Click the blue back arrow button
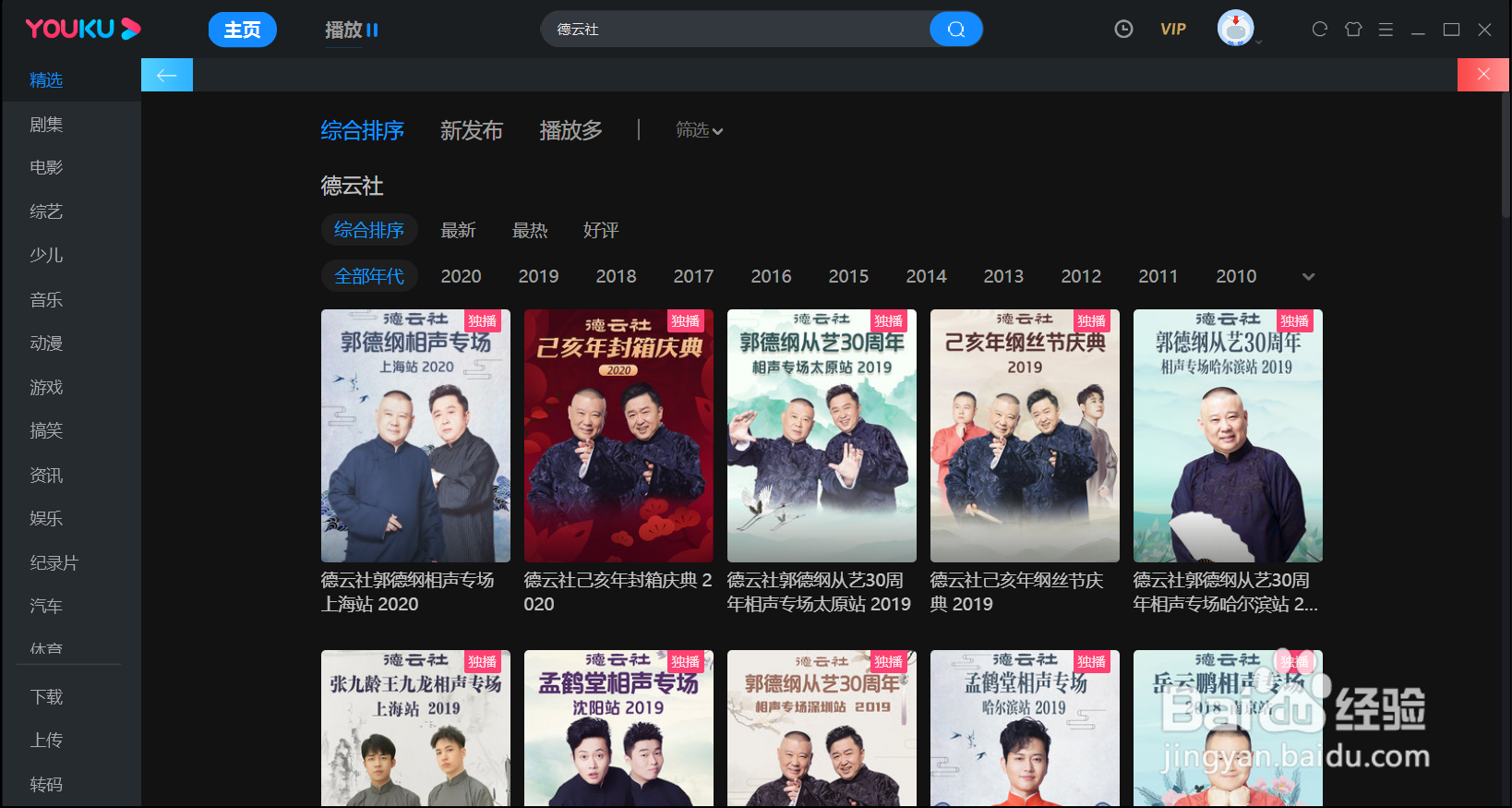 [x=167, y=75]
